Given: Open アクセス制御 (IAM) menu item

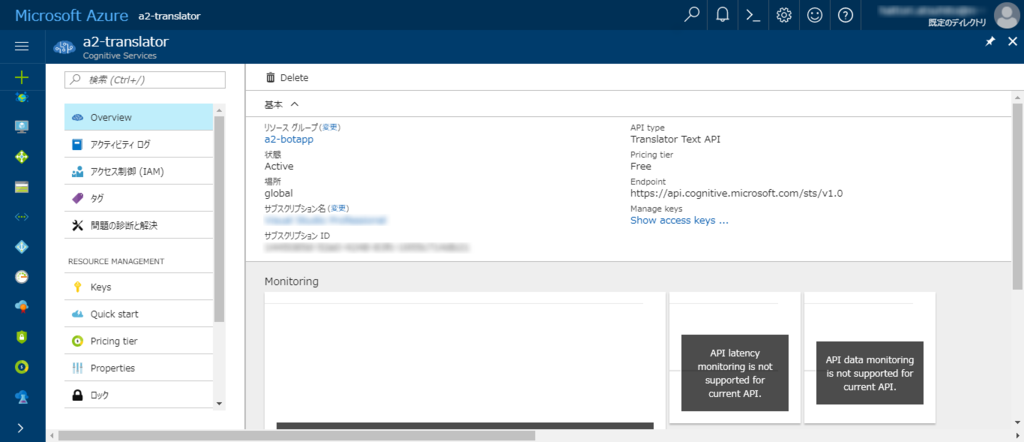Looking at the screenshot, I should tap(138, 172).
